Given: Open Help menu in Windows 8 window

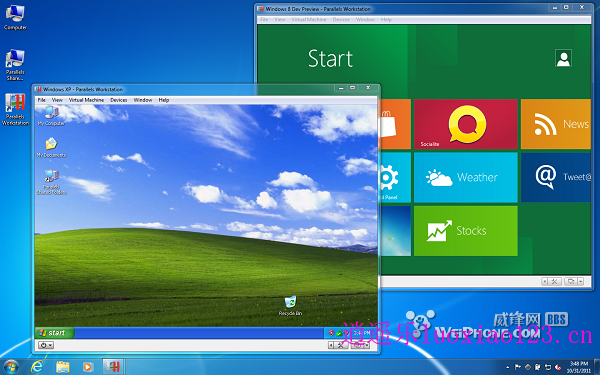Looking at the screenshot, I should point(386,20).
